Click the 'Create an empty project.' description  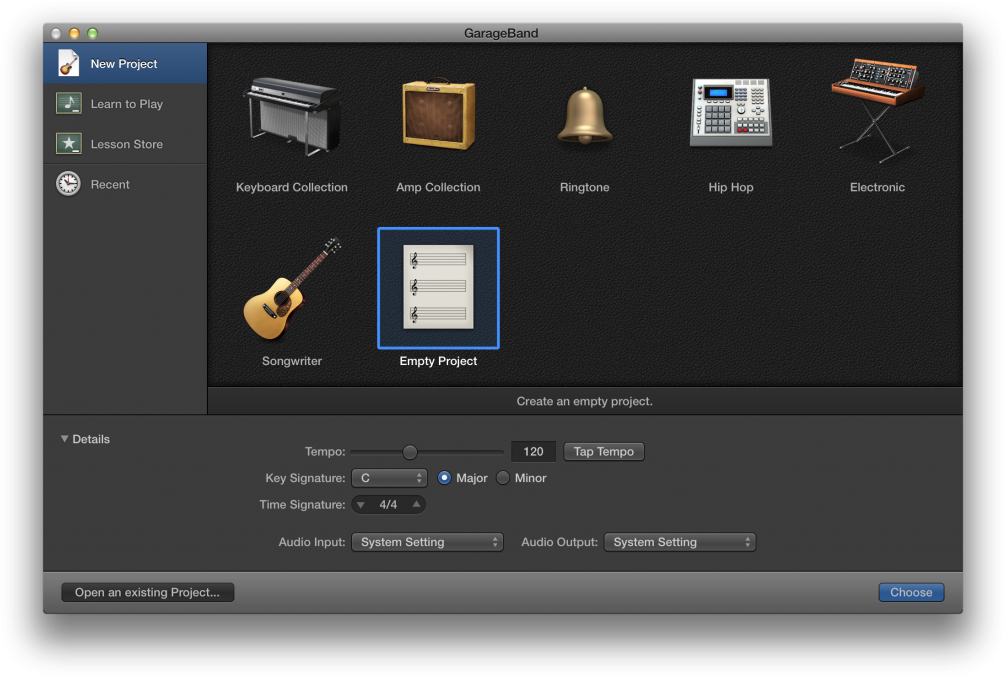(x=585, y=401)
